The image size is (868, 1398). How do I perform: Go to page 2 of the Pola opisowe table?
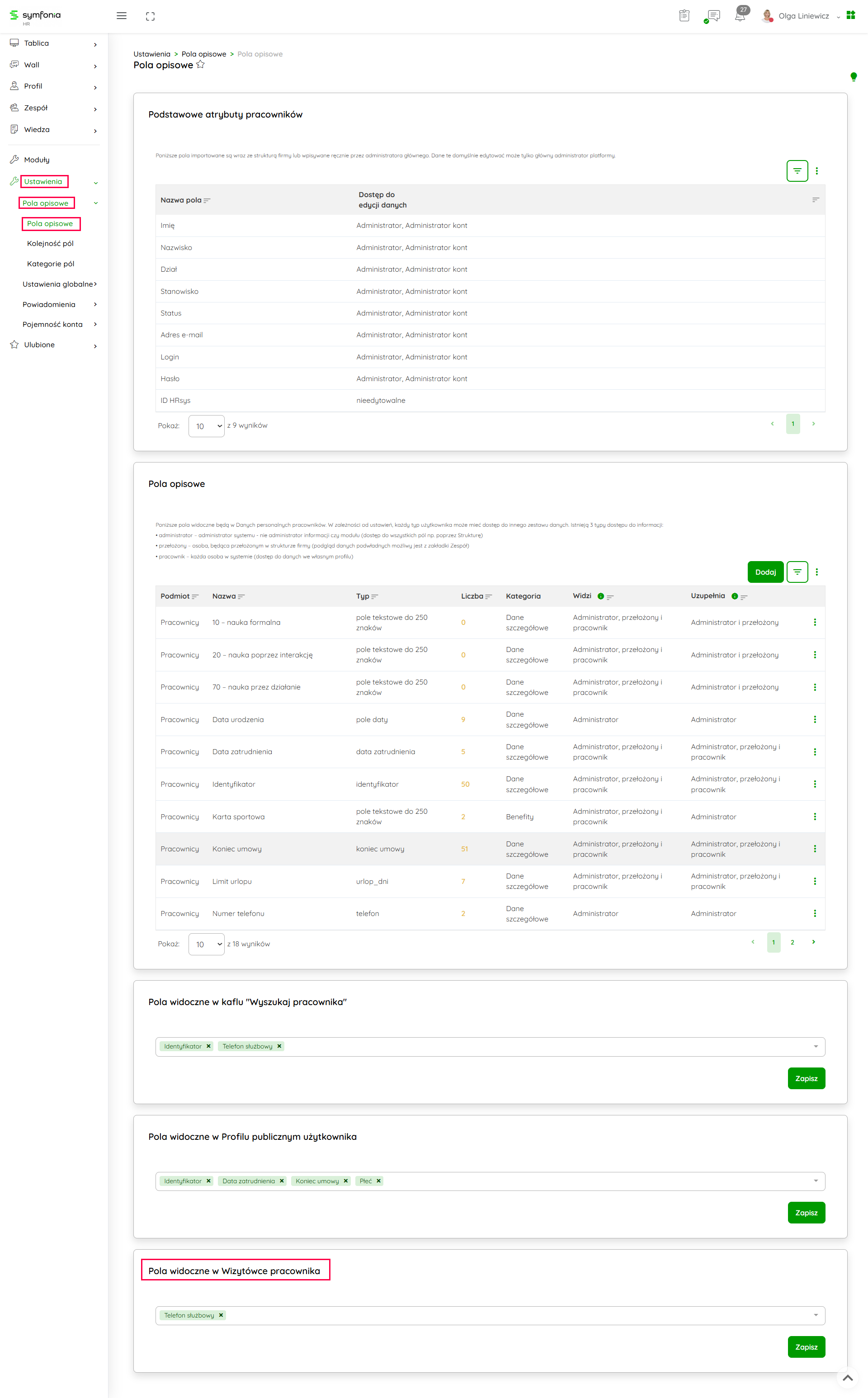(792, 942)
